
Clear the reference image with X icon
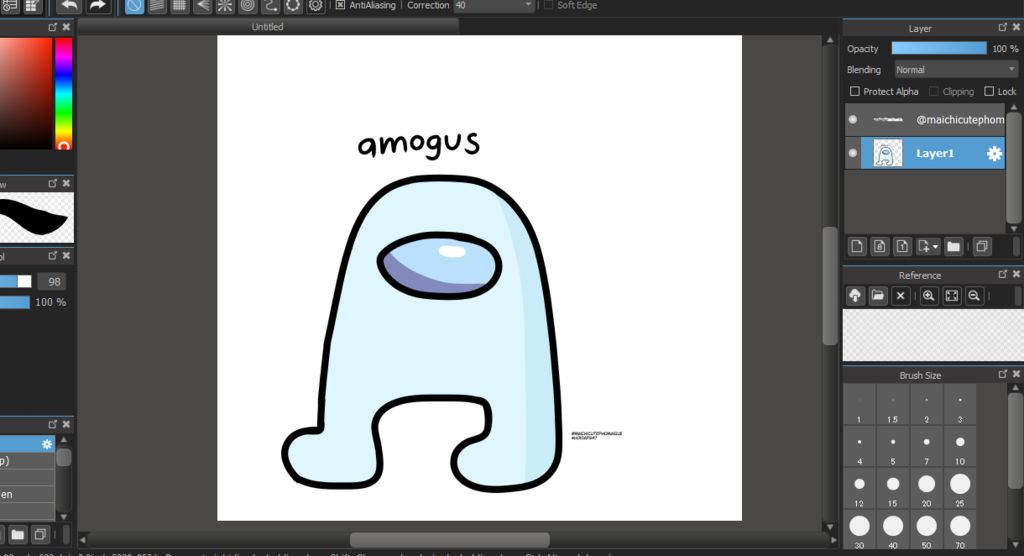tap(901, 296)
